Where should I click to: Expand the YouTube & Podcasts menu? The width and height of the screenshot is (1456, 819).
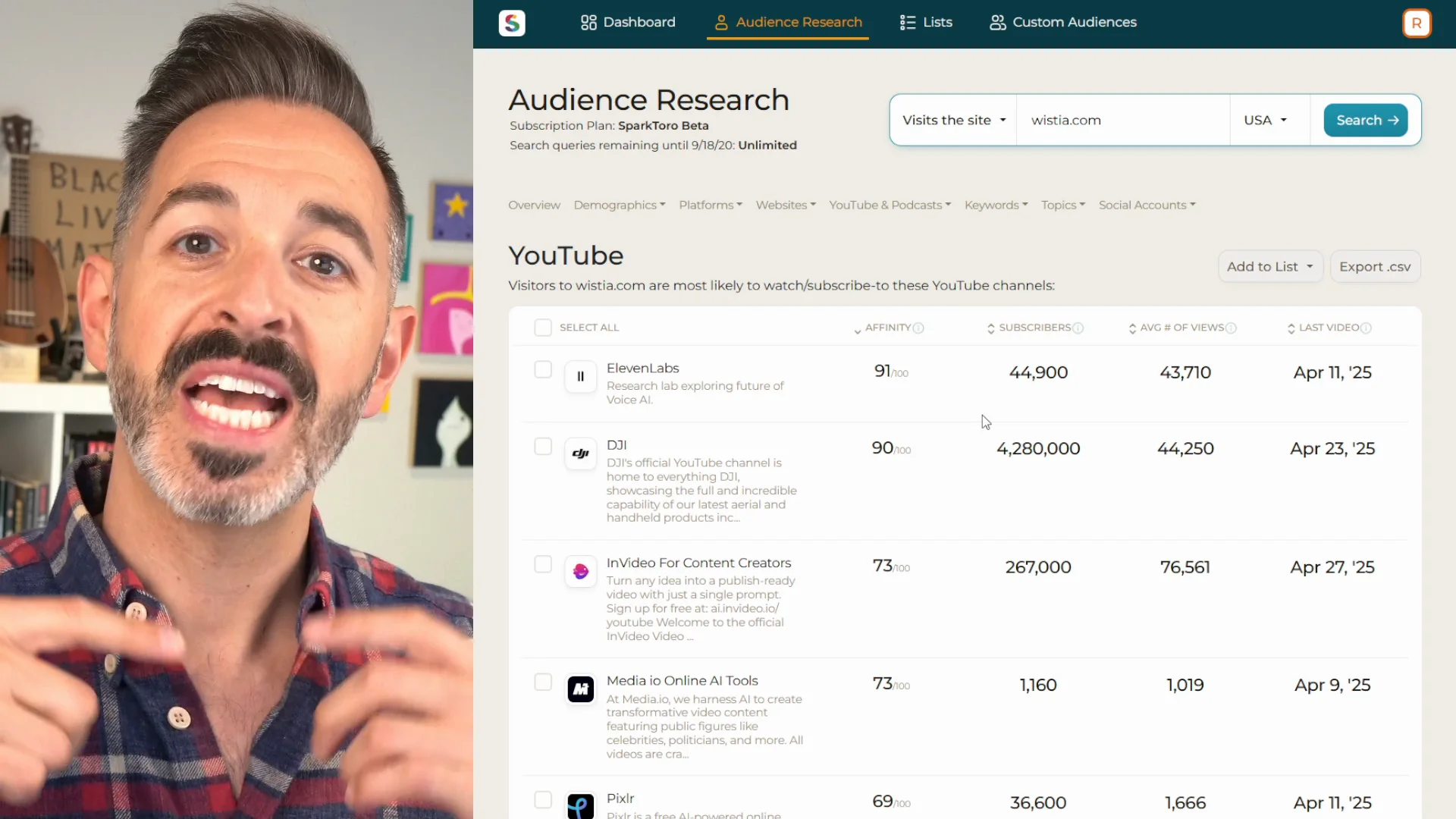(890, 205)
